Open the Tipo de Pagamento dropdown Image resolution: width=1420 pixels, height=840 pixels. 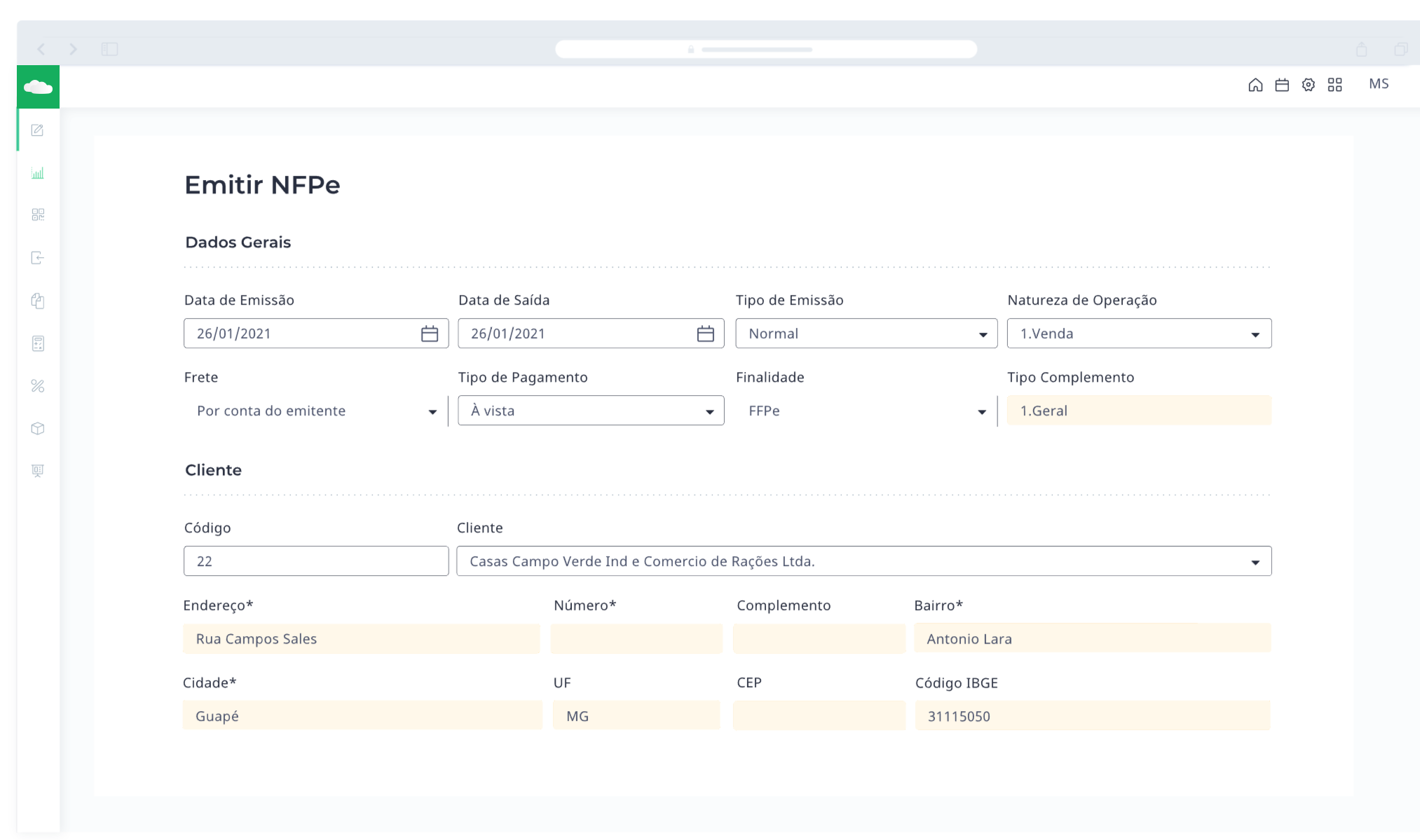coord(590,411)
